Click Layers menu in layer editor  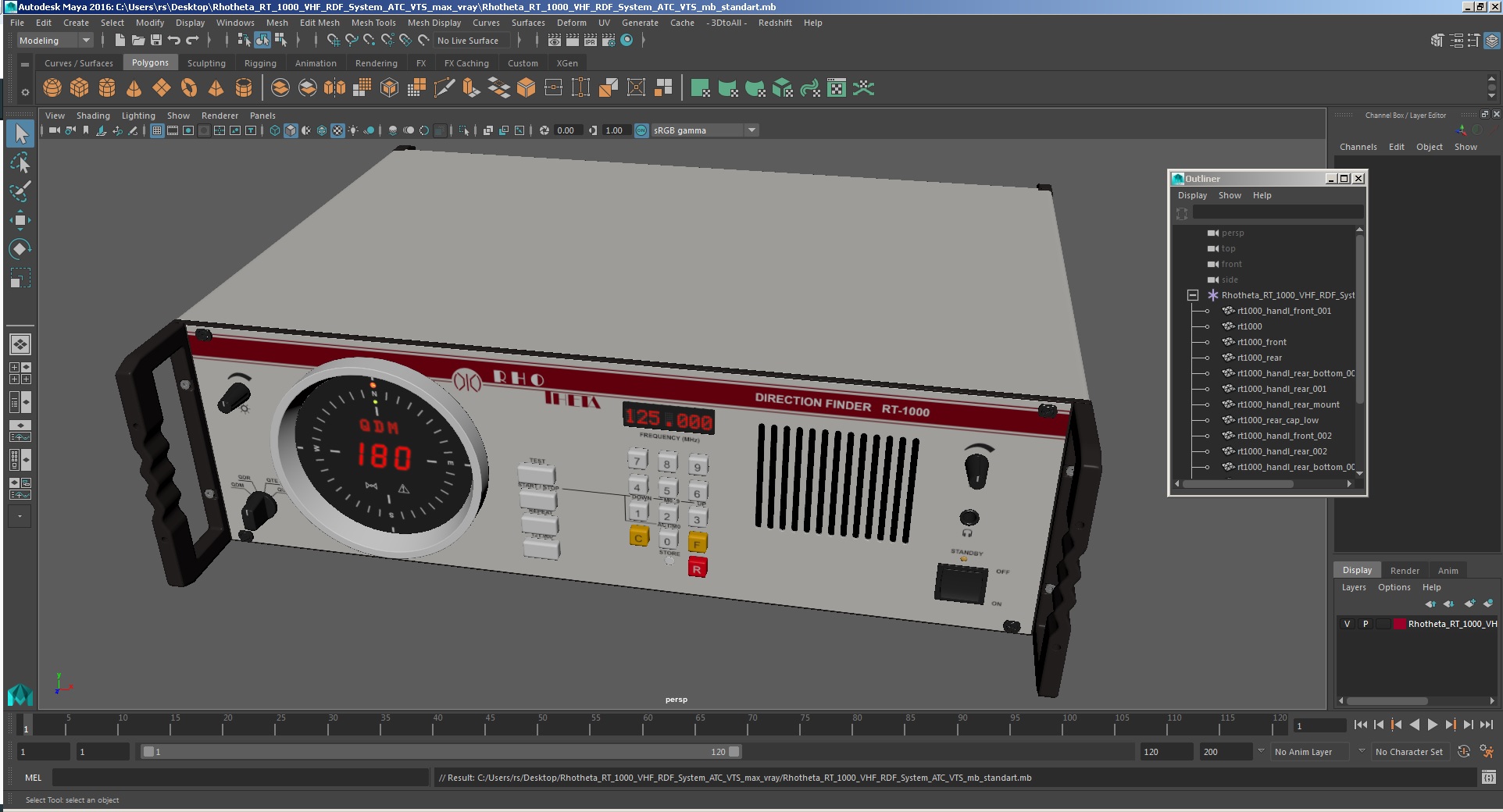pyautogui.click(x=1354, y=587)
